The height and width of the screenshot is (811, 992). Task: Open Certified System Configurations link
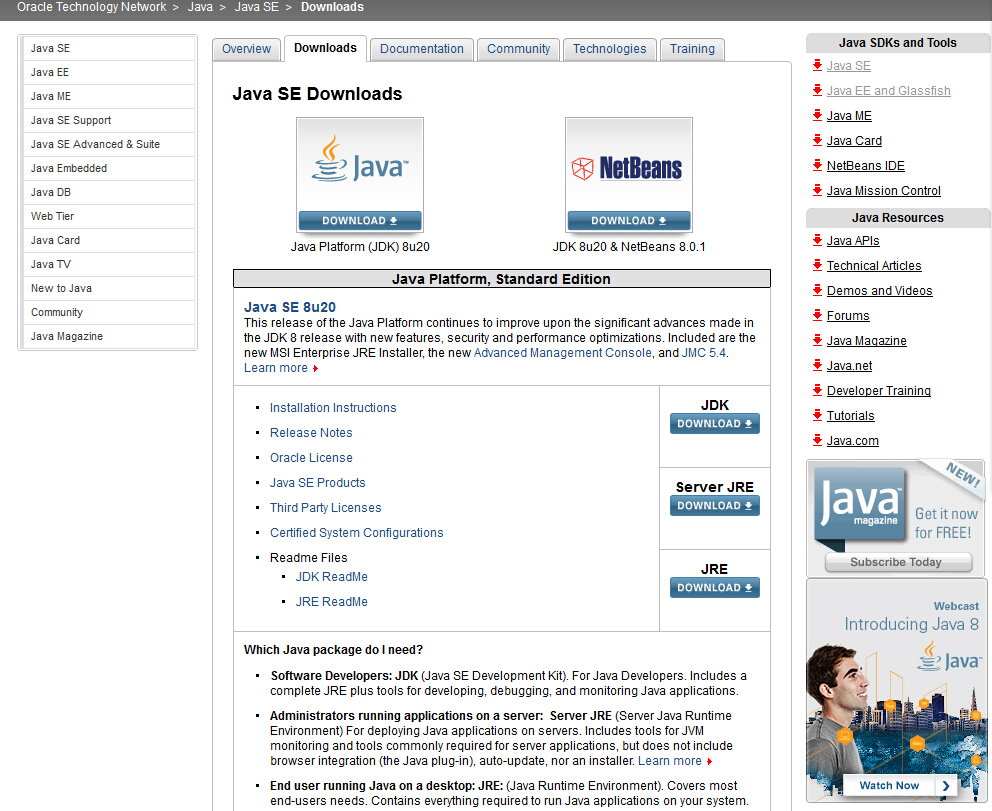point(356,533)
